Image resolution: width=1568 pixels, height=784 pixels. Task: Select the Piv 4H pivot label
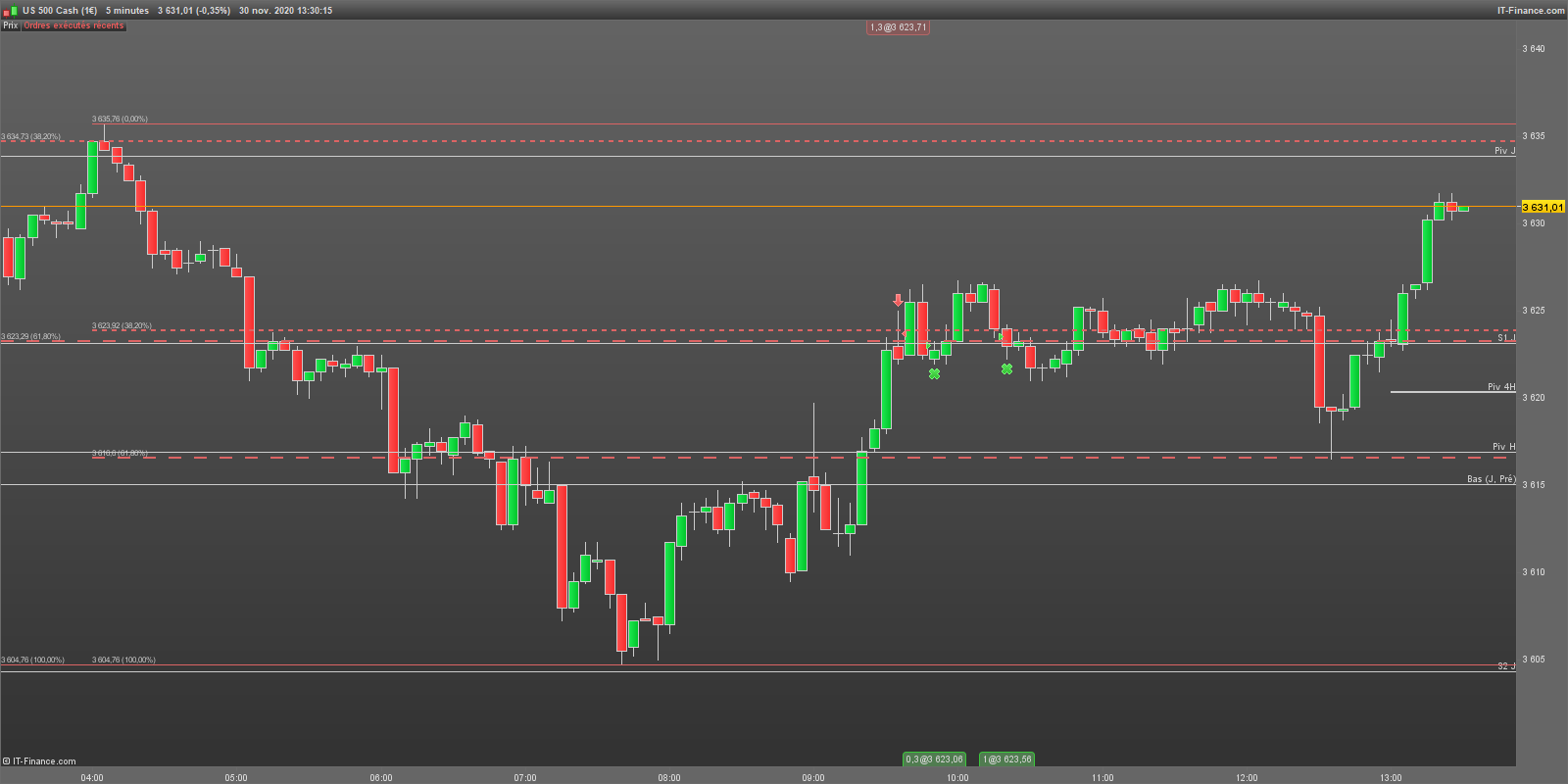(x=1501, y=387)
